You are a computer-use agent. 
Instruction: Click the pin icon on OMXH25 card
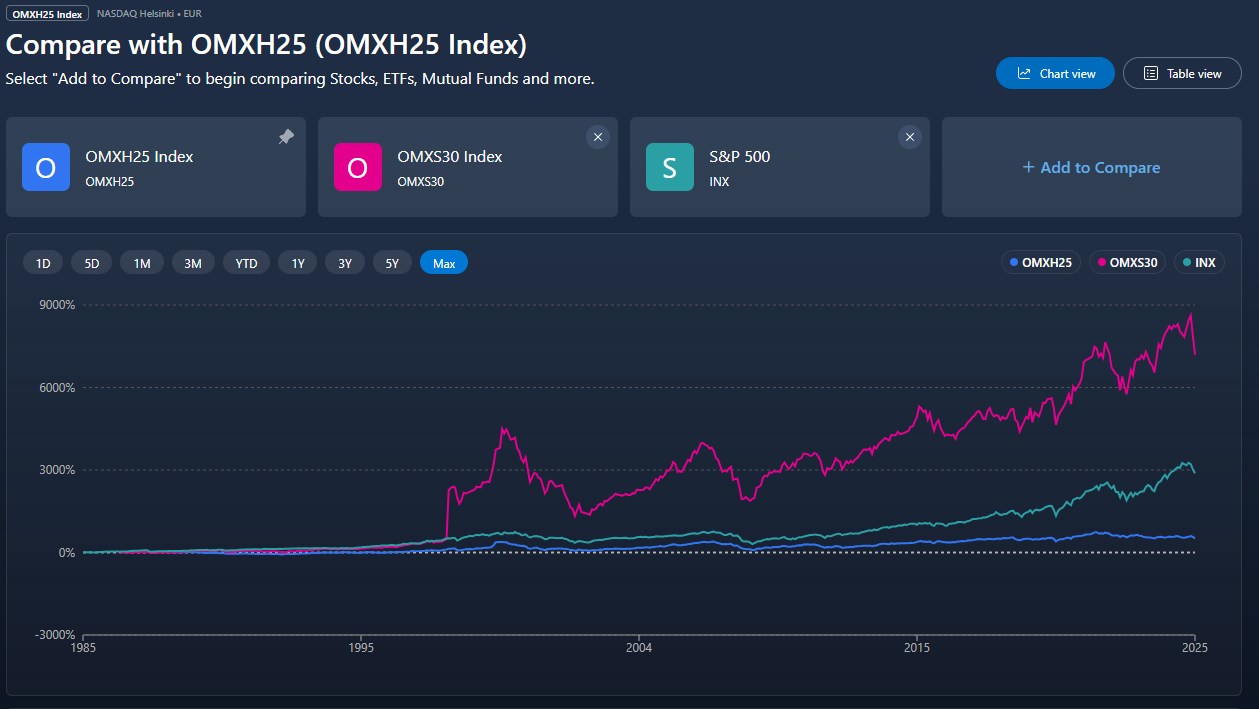[286, 138]
